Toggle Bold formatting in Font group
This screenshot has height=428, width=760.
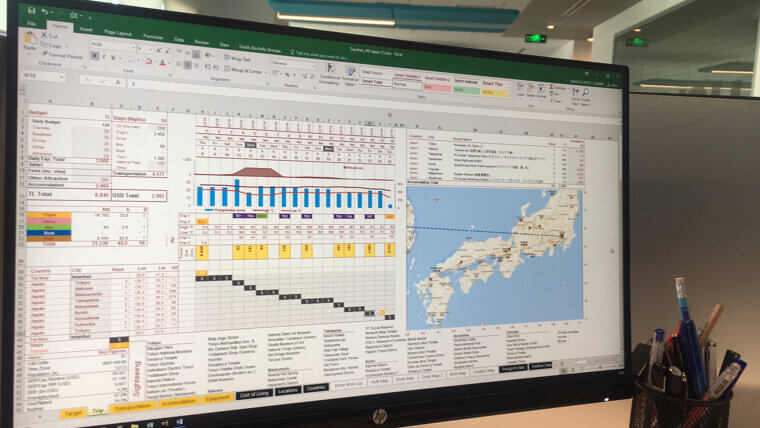pos(93,58)
